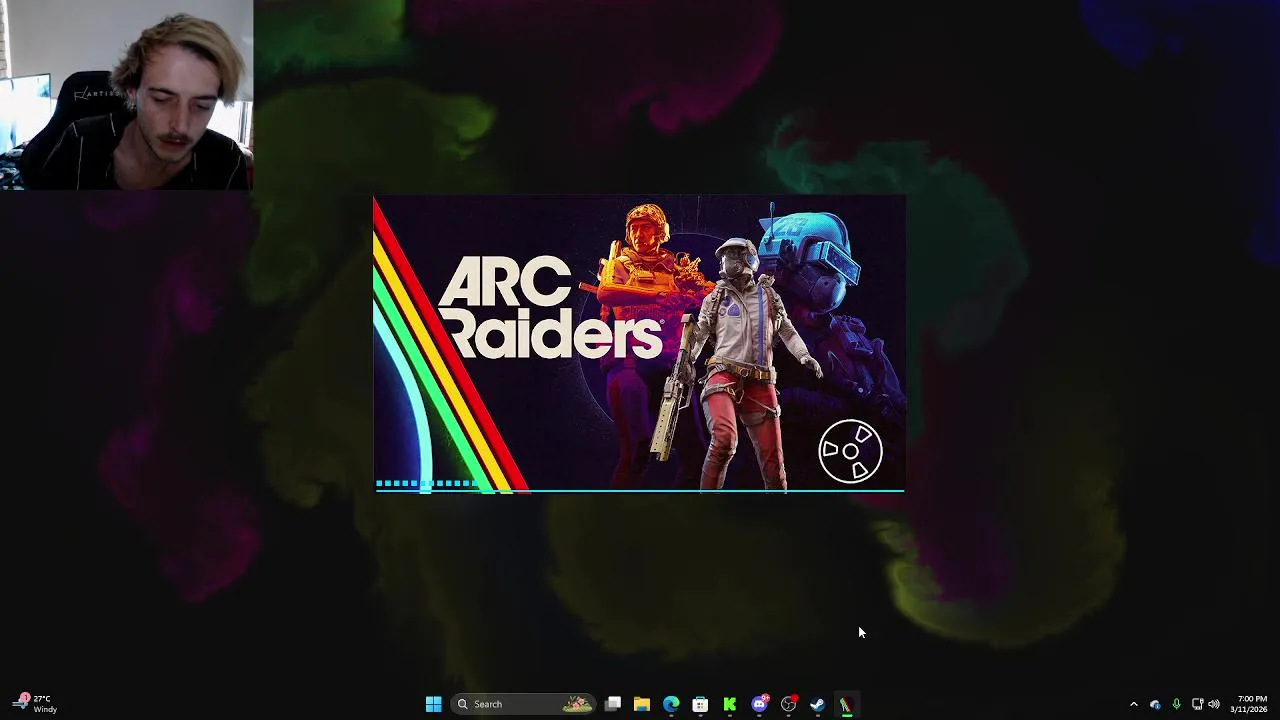Open the weather widget showing 27°C Windy

click(37, 704)
